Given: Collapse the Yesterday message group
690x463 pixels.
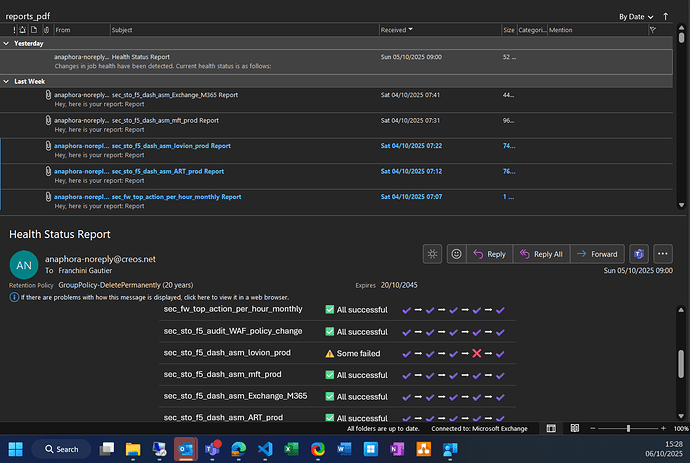Looking at the screenshot, I should click(x=8, y=44).
